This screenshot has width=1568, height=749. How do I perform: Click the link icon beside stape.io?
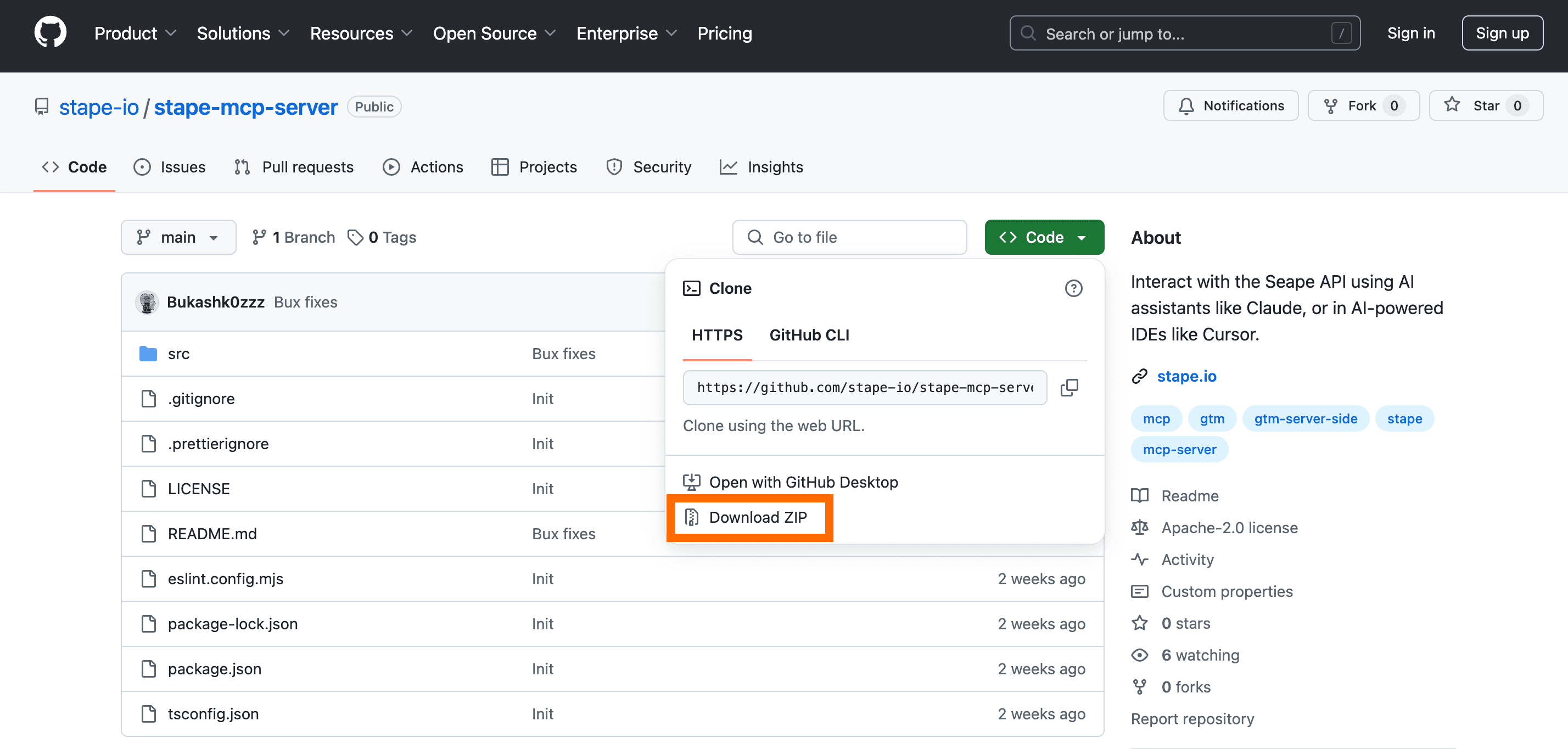(x=1139, y=376)
